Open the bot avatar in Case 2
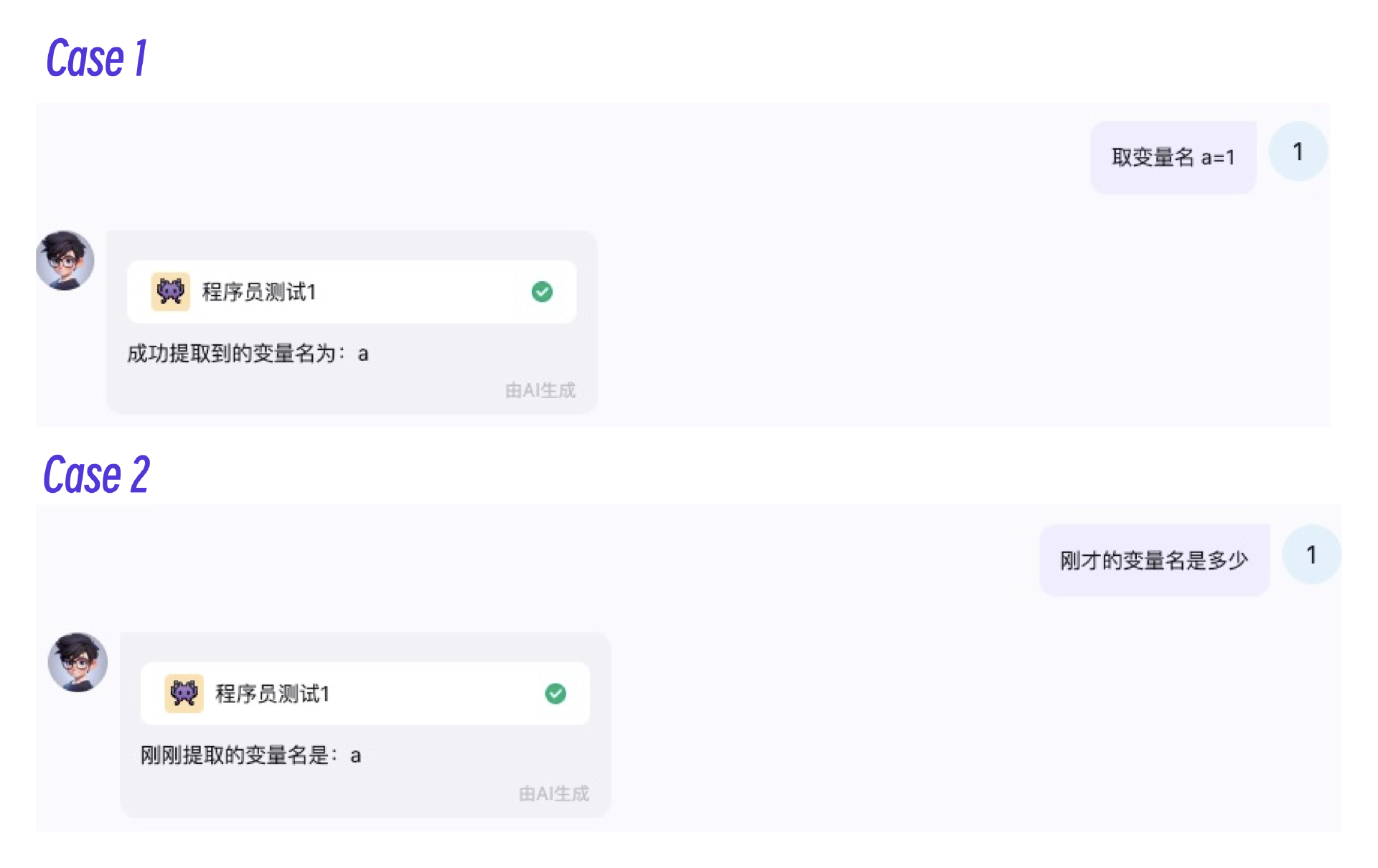This screenshot has height=868, width=1378. pyautogui.click(x=78, y=662)
